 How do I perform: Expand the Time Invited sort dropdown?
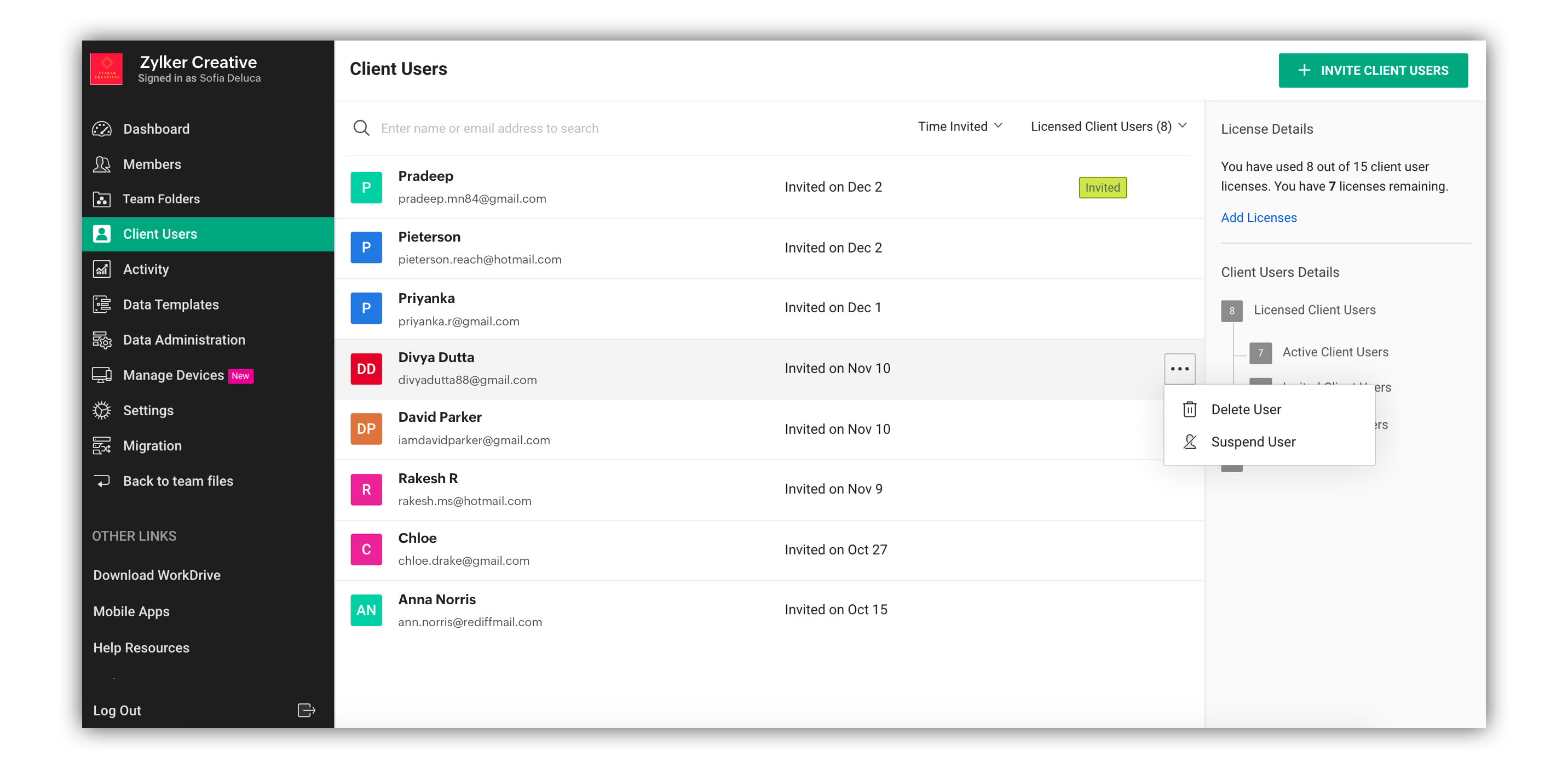959,126
